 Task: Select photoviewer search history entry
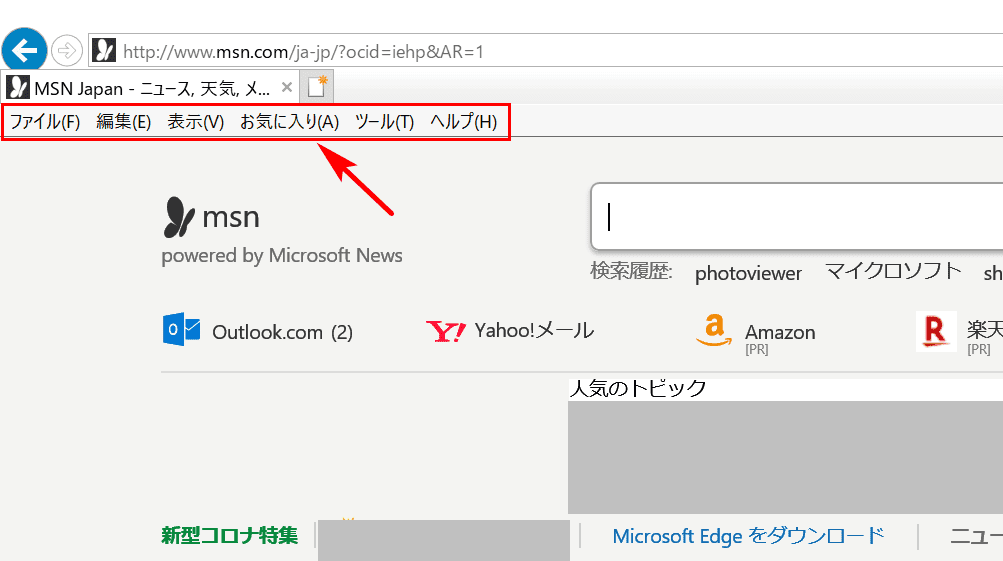(748, 274)
